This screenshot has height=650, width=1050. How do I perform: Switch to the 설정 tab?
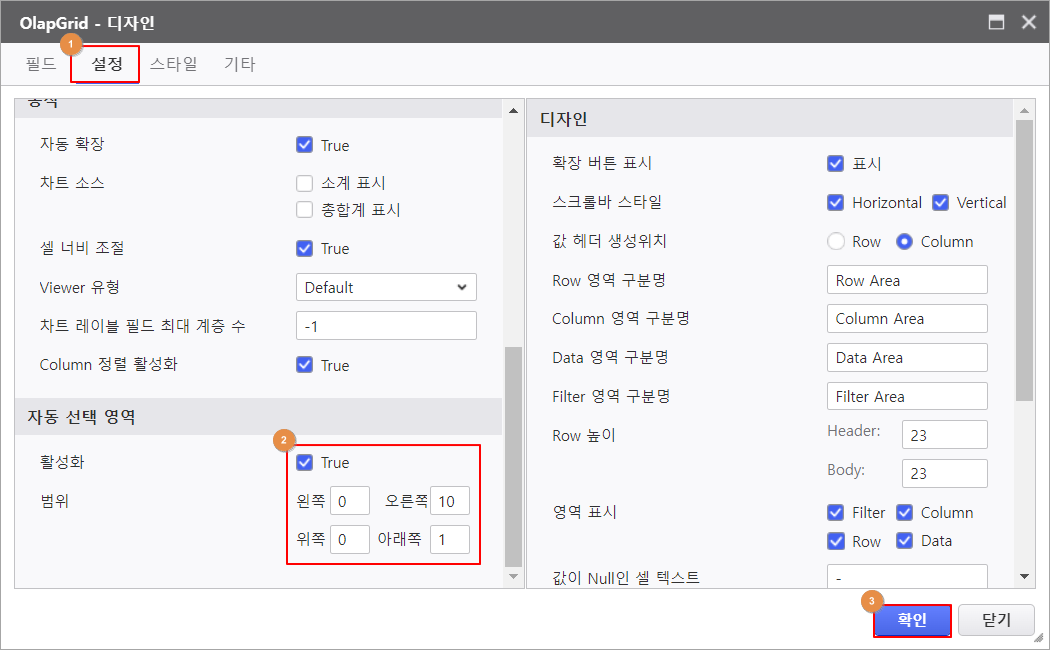[x=106, y=64]
